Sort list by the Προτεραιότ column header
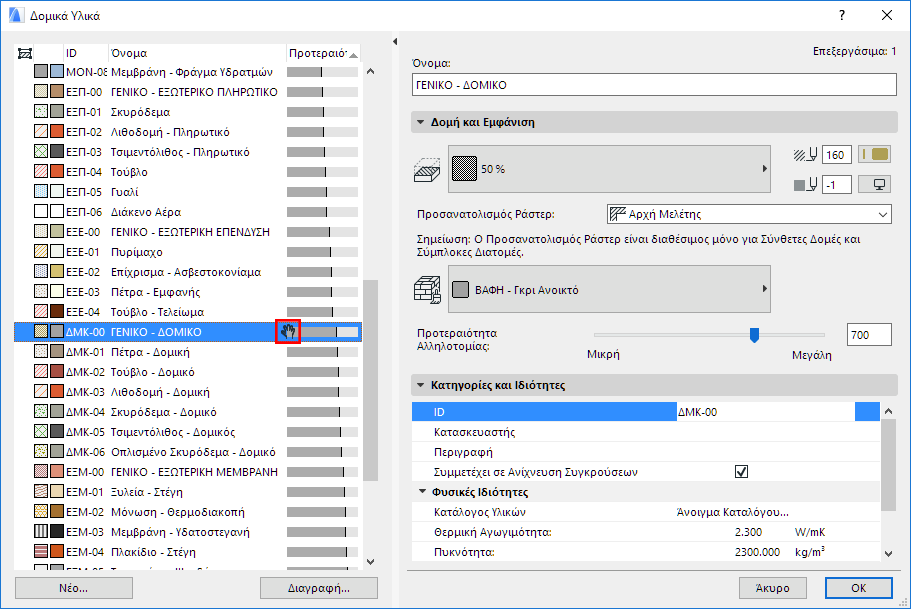911x609 pixels. click(x=323, y=53)
